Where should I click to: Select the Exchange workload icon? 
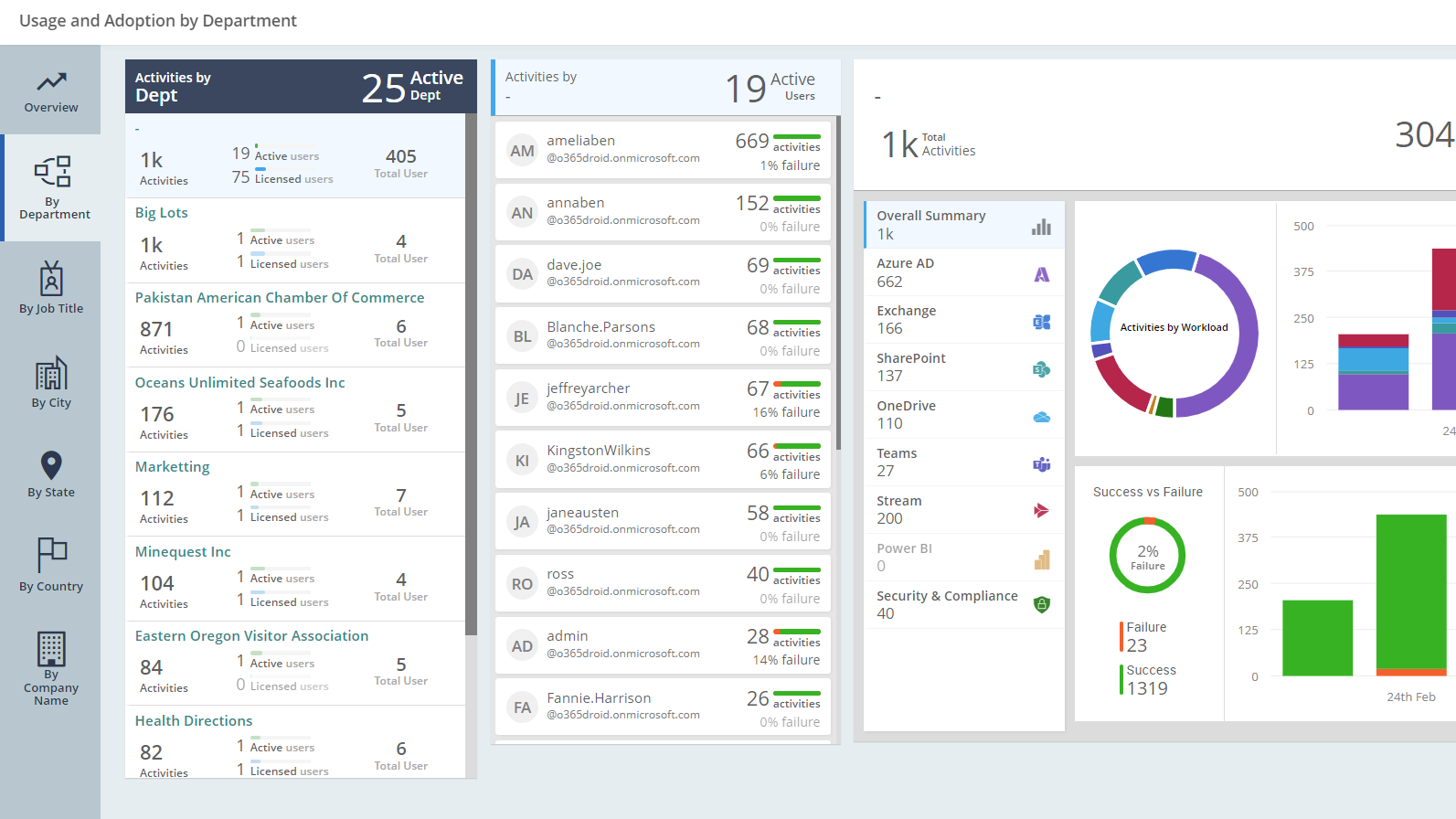(x=1041, y=322)
